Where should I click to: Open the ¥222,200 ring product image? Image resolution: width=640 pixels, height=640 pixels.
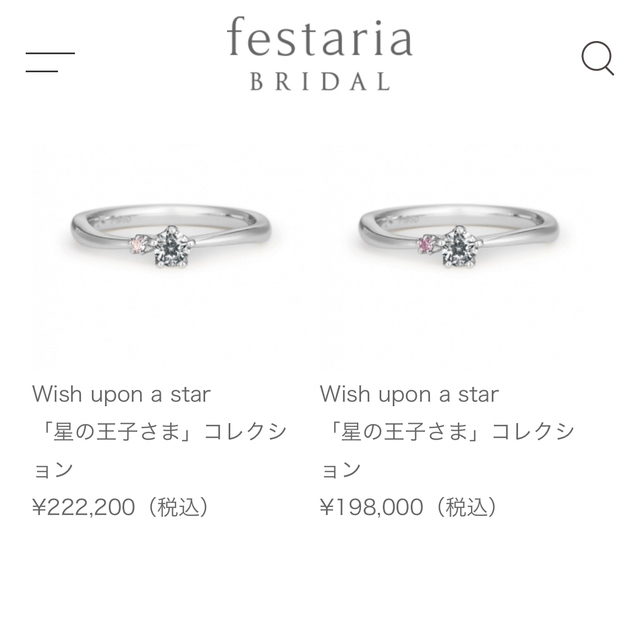(172, 256)
